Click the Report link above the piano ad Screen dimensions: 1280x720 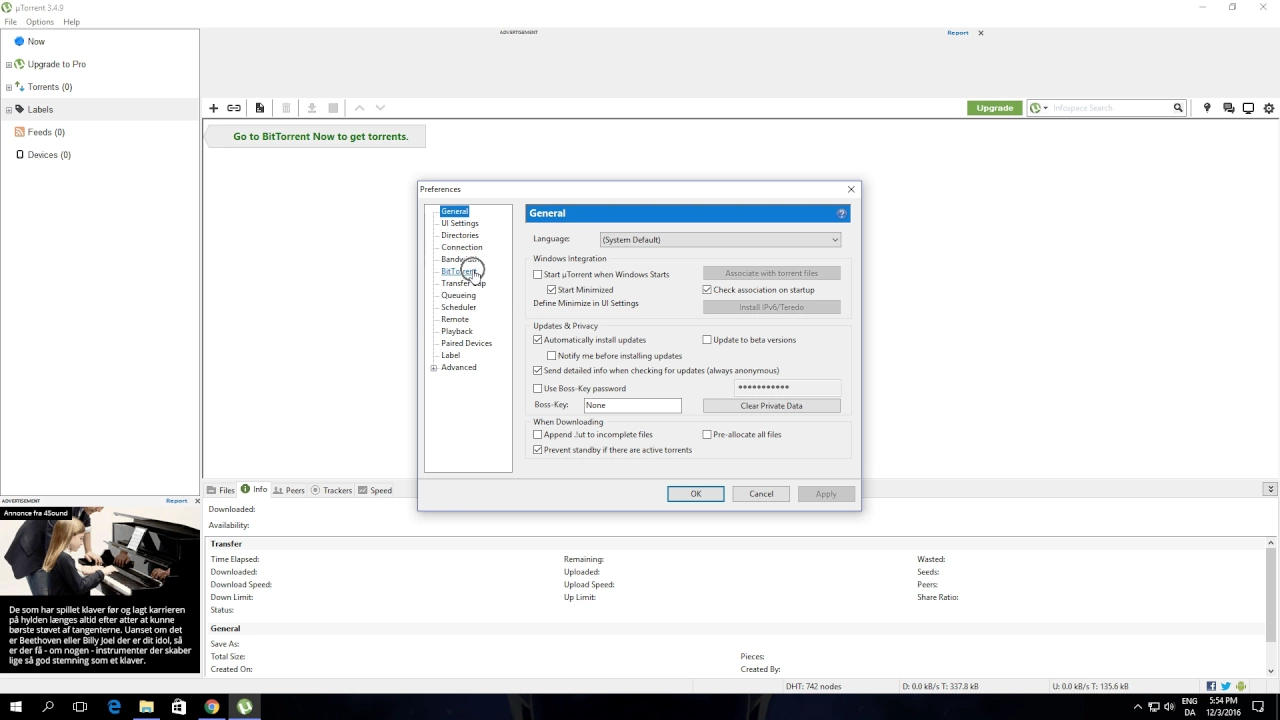pyautogui.click(x=176, y=501)
